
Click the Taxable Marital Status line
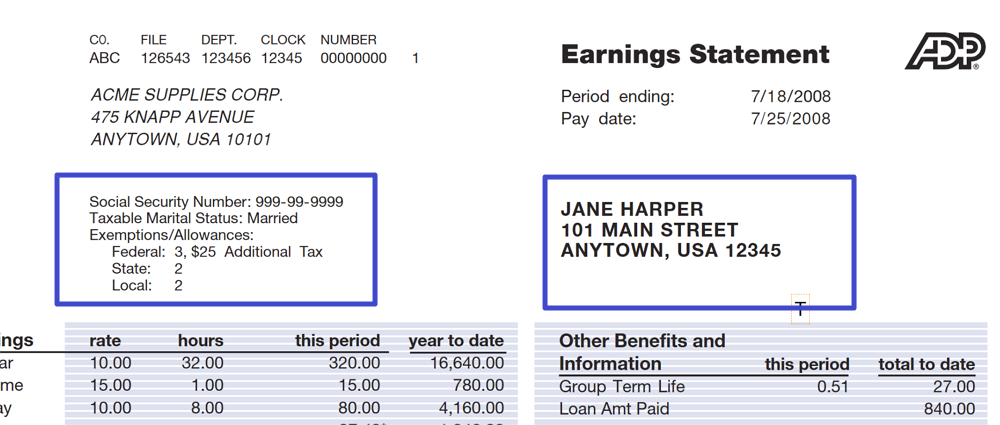click(193, 219)
